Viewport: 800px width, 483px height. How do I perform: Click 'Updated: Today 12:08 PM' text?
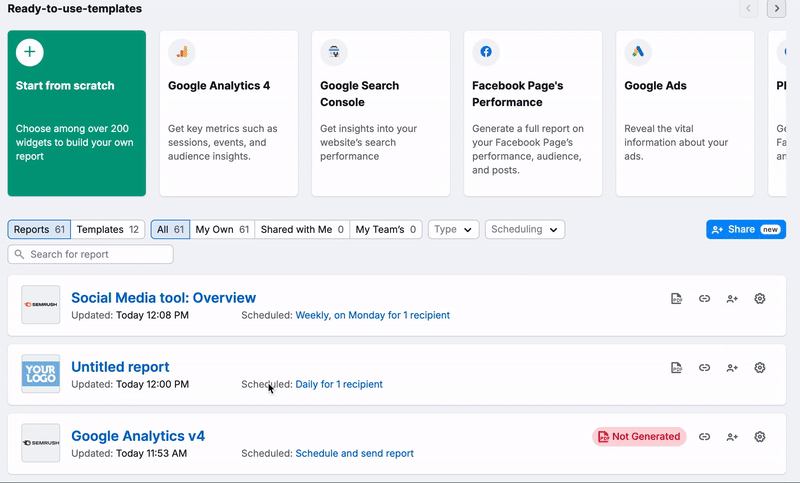[x=130, y=315]
